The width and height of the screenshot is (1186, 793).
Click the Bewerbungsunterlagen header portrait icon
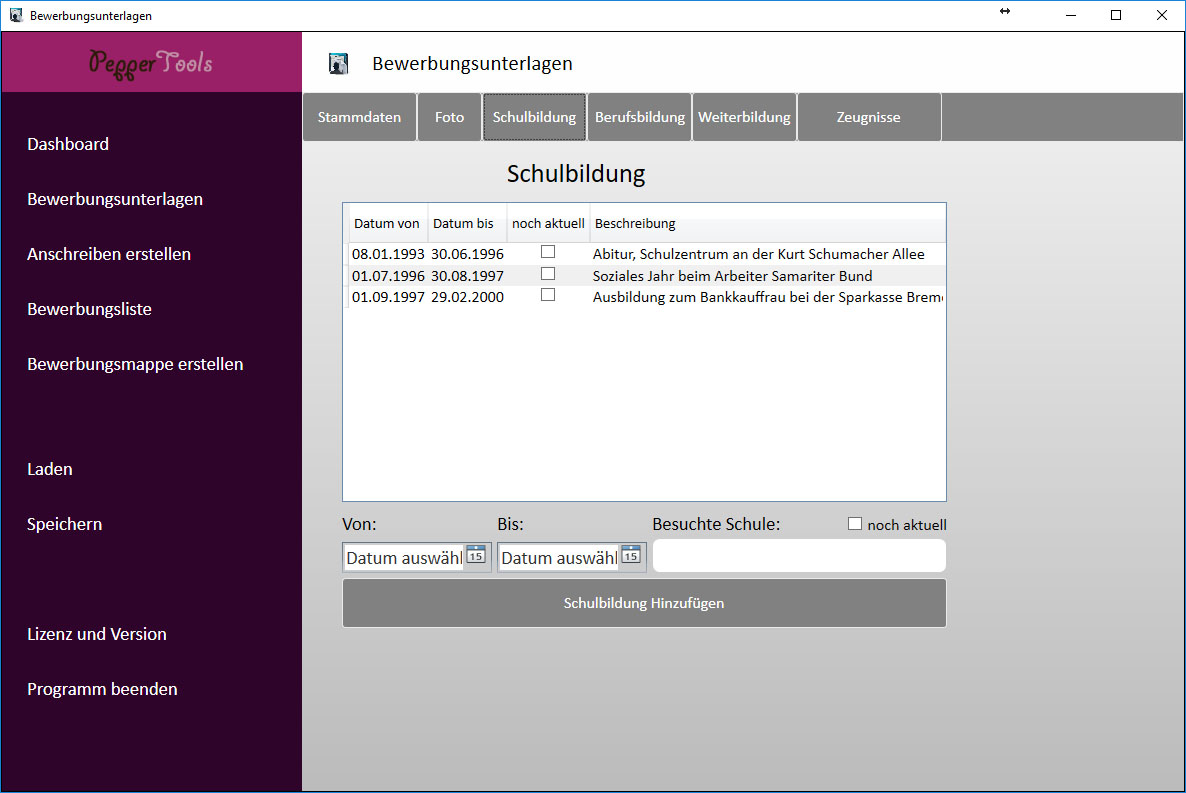pos(338,64)
